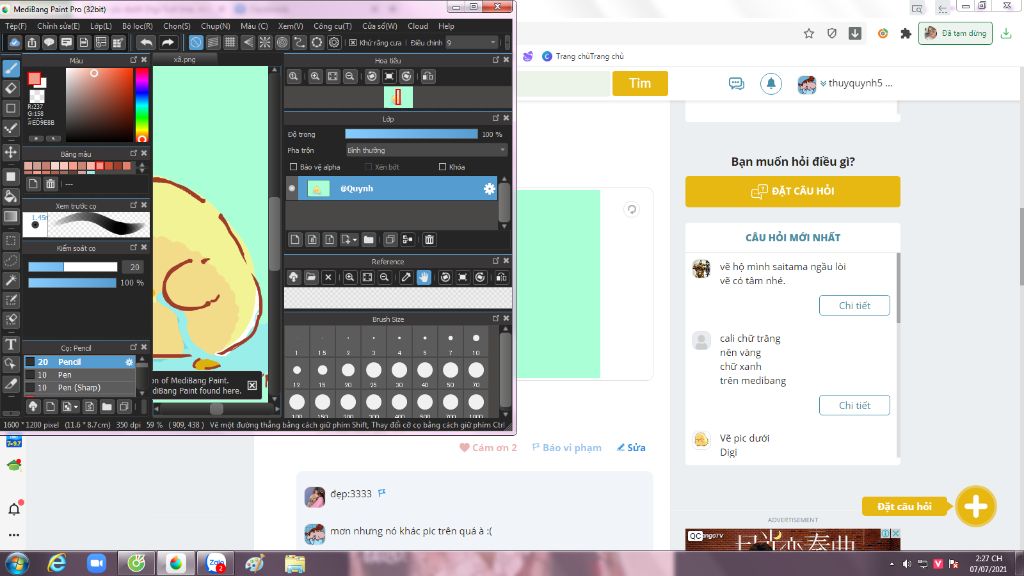Open Lớp(L) menu
Image resolution: width=1024 pixels, height=576 pixels.
(101, 26)
